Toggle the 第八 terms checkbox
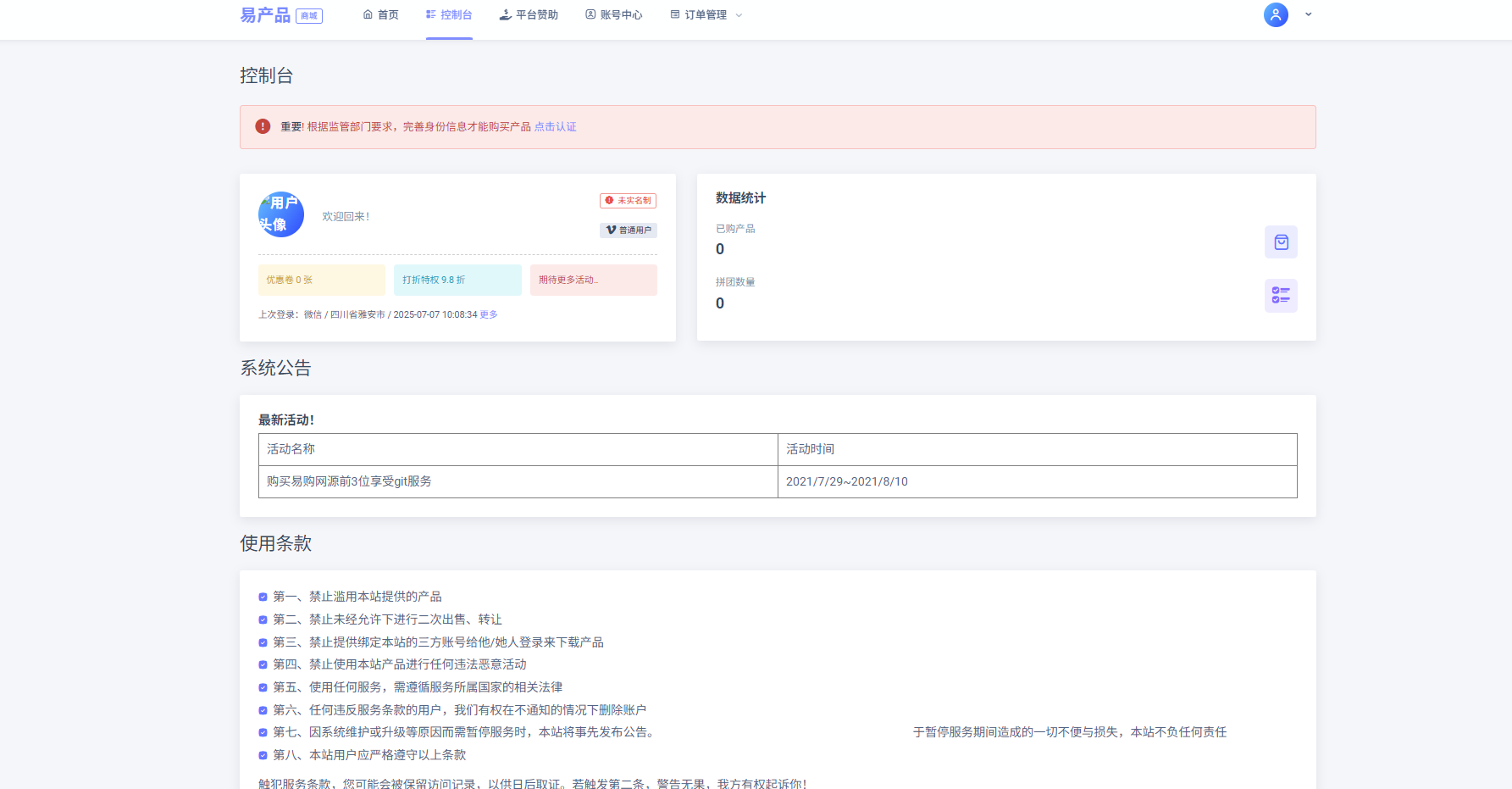 tap(263, 756)
